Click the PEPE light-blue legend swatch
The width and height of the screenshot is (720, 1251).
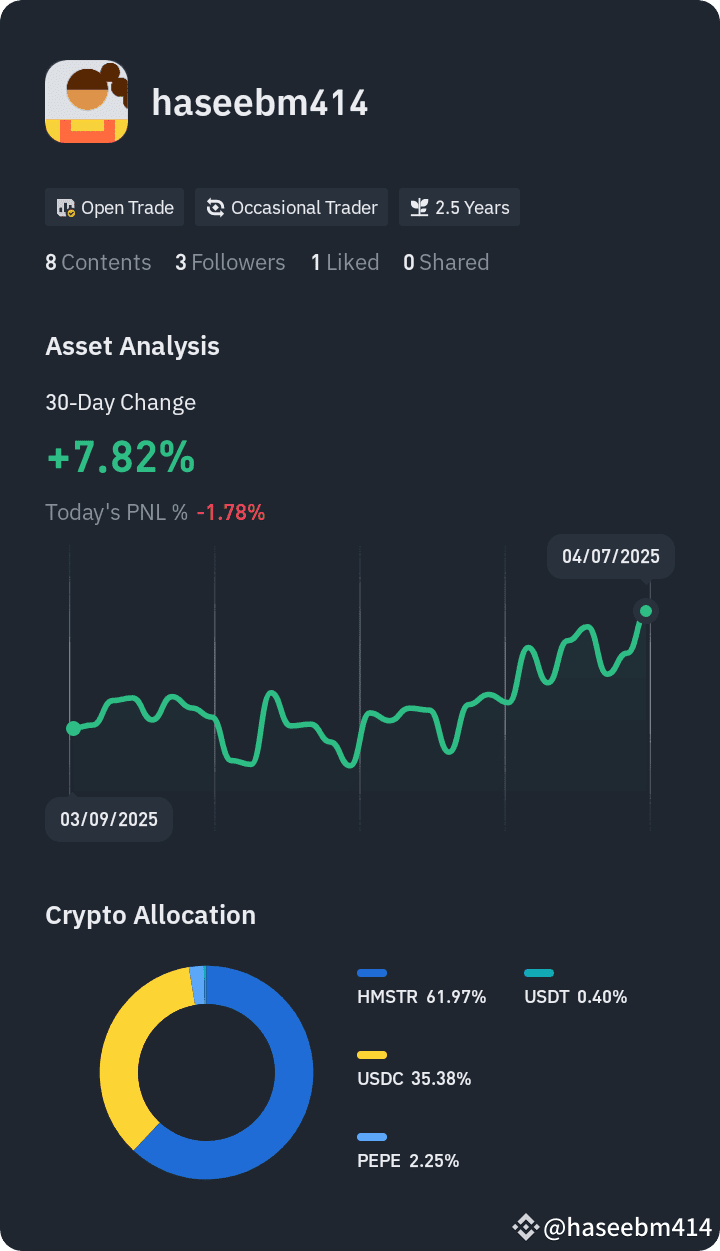pyautogui.click(x=372, y=1137)
